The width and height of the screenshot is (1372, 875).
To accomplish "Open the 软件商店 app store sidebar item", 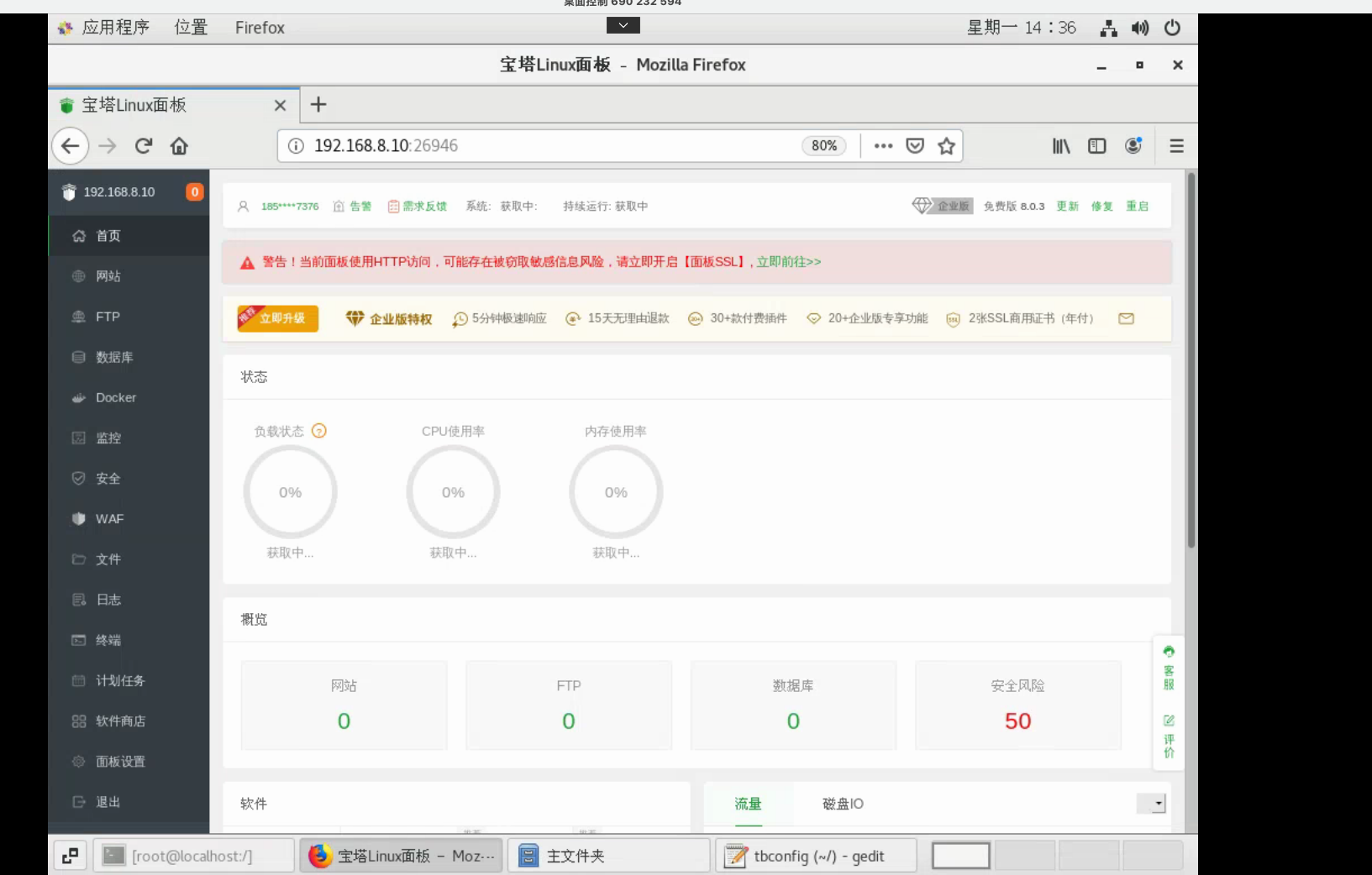I will tap(129, 720).
